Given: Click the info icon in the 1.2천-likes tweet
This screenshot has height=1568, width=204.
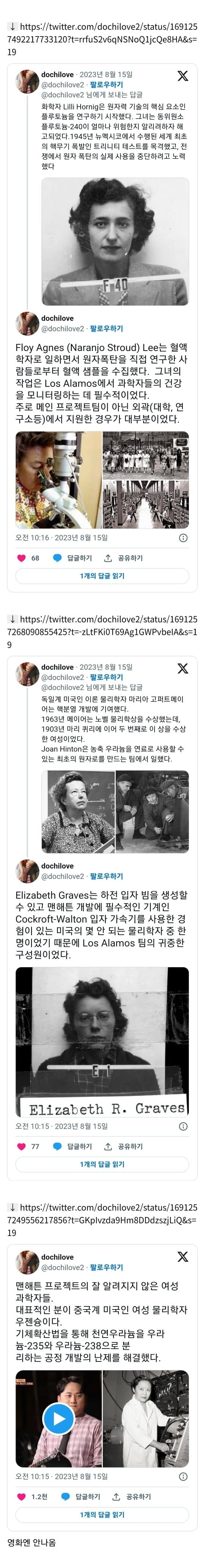Looking at the screenshot, I should (x=183, y=1476).
